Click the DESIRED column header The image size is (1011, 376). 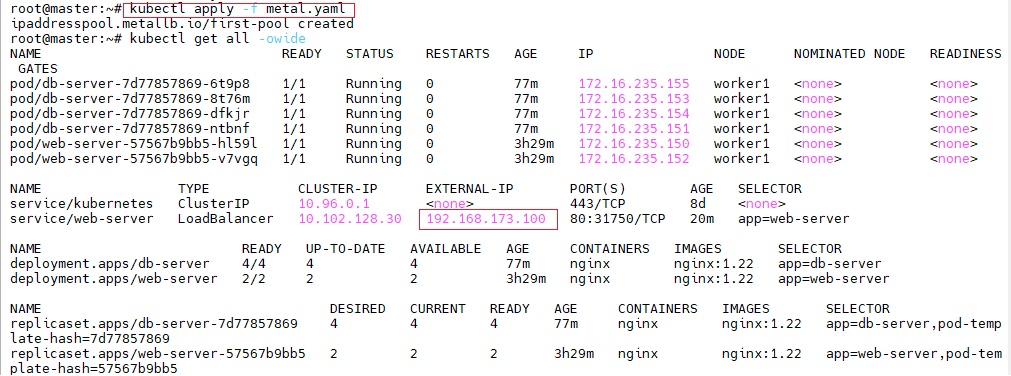point(357,309)
